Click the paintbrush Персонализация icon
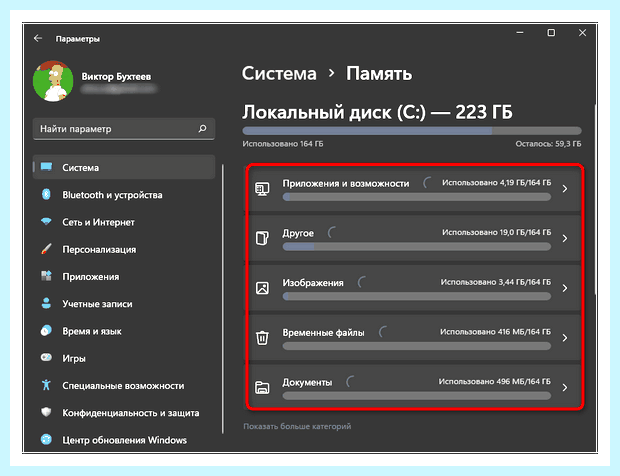The image size is (620, 476). [x=46, y=249]
